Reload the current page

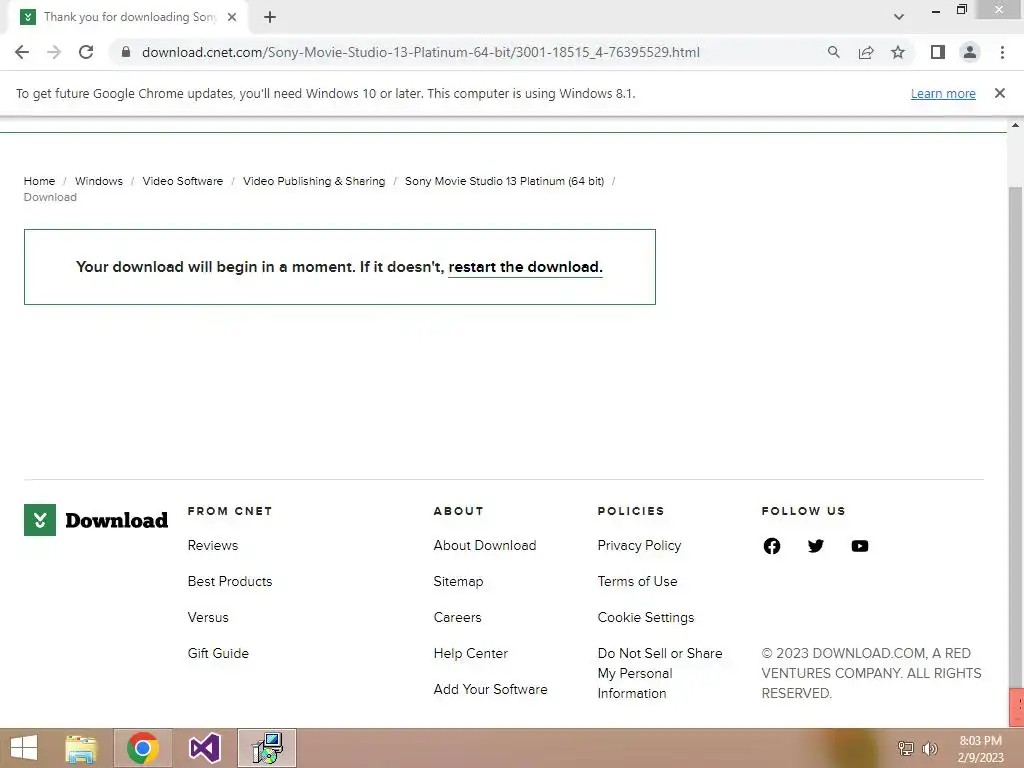click(x=86, y=52)
